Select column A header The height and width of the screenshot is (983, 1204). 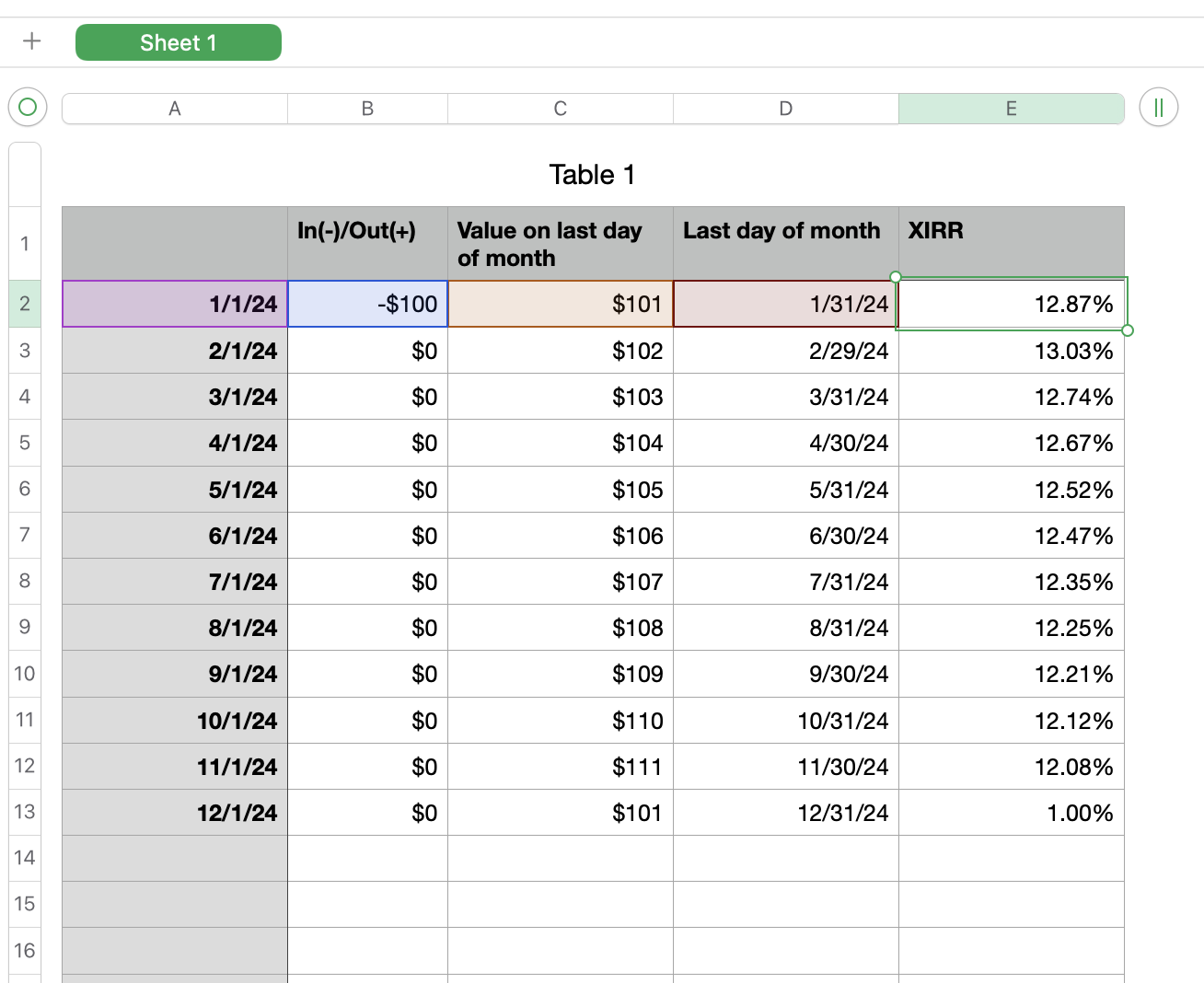coord(175,109)
